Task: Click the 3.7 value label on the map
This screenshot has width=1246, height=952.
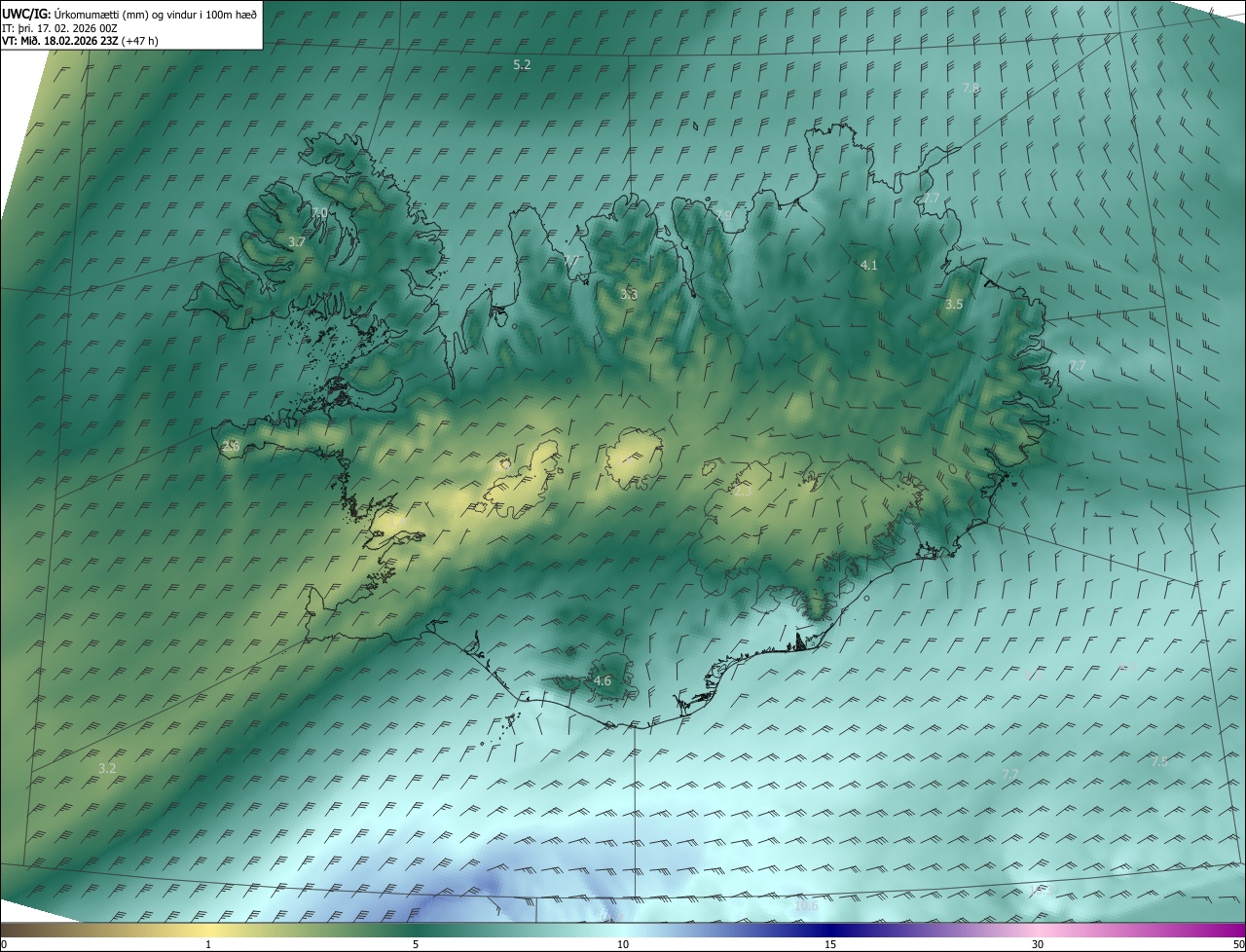Action: tap(297, 241)
